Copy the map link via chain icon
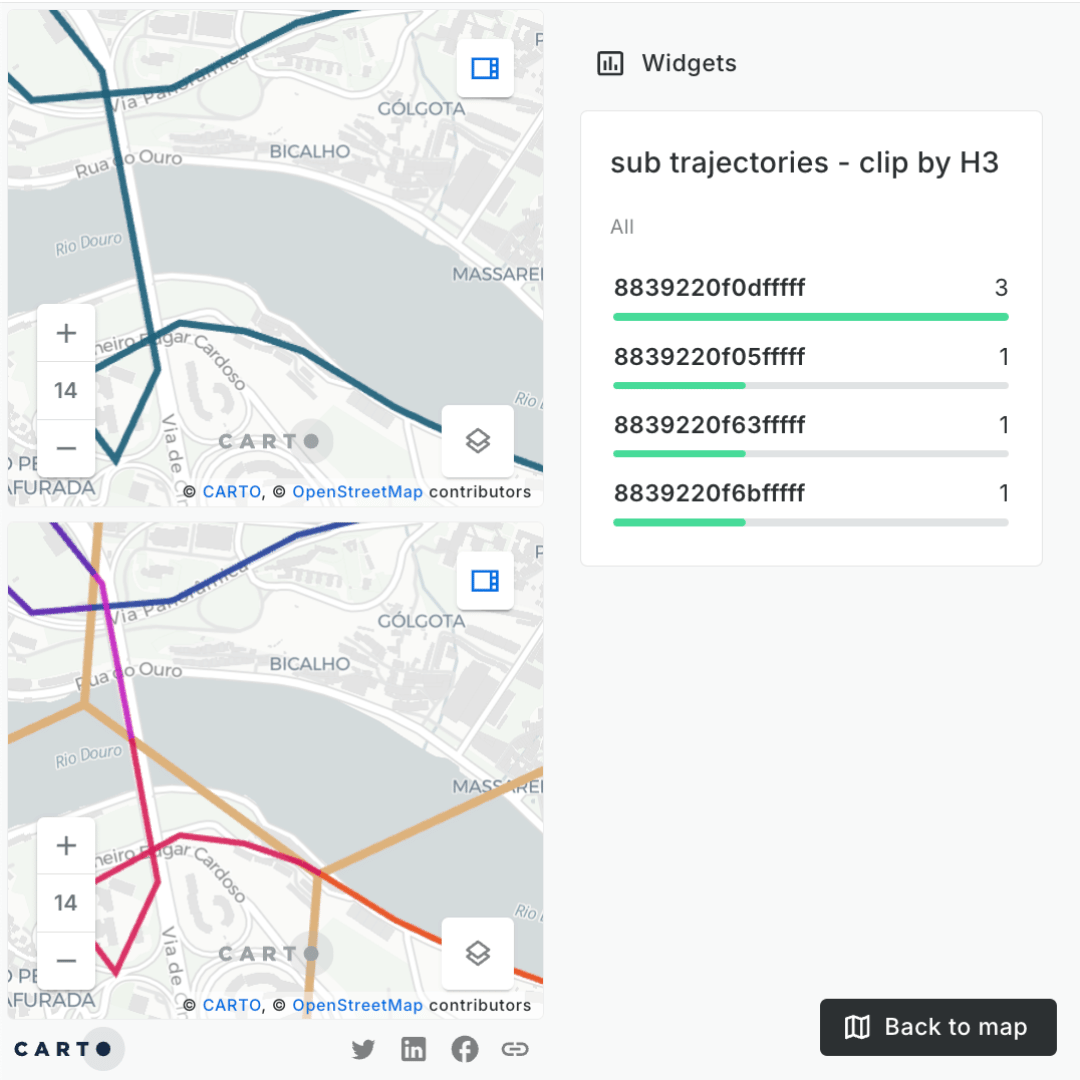The image size is (1080, 1080). tap(515, 1049)
